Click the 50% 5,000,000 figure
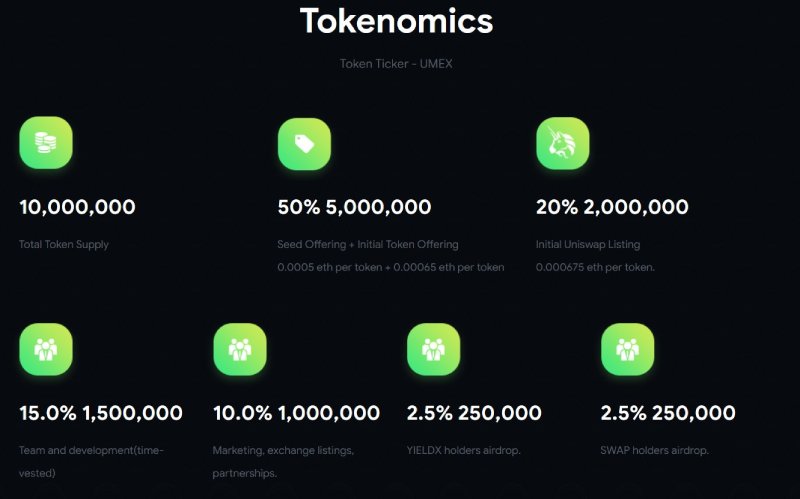Viewport: 800px width, 499px height. (354, 207)
